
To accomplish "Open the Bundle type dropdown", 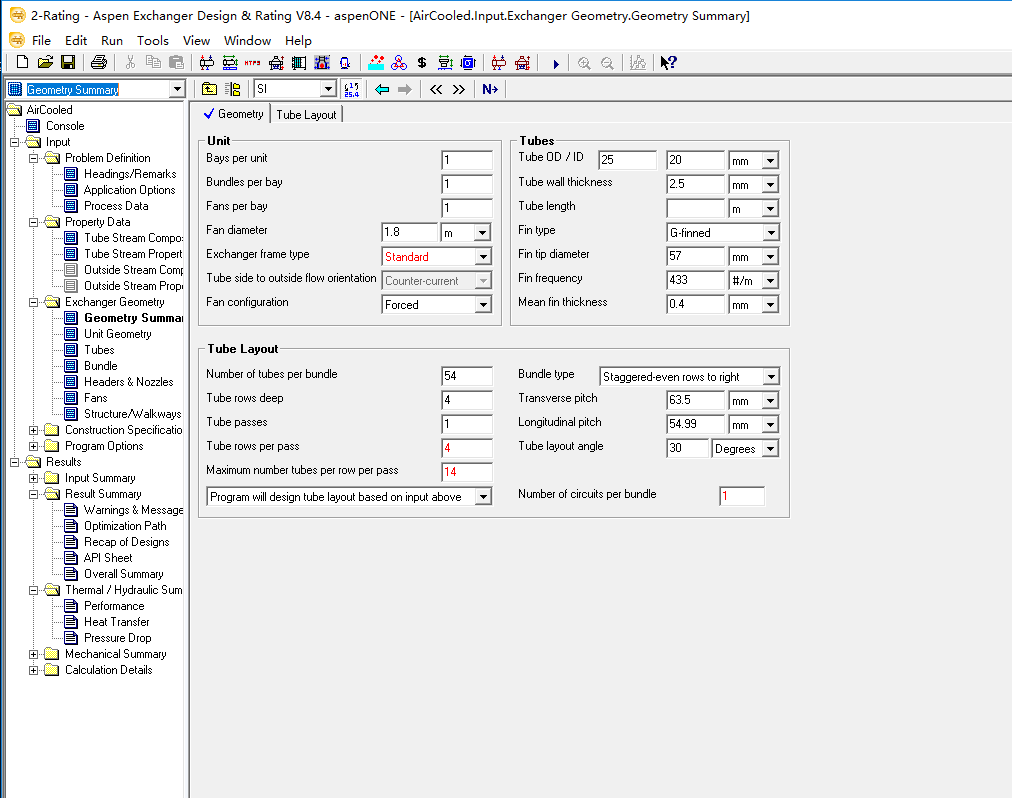I will [x=770, y=377].
